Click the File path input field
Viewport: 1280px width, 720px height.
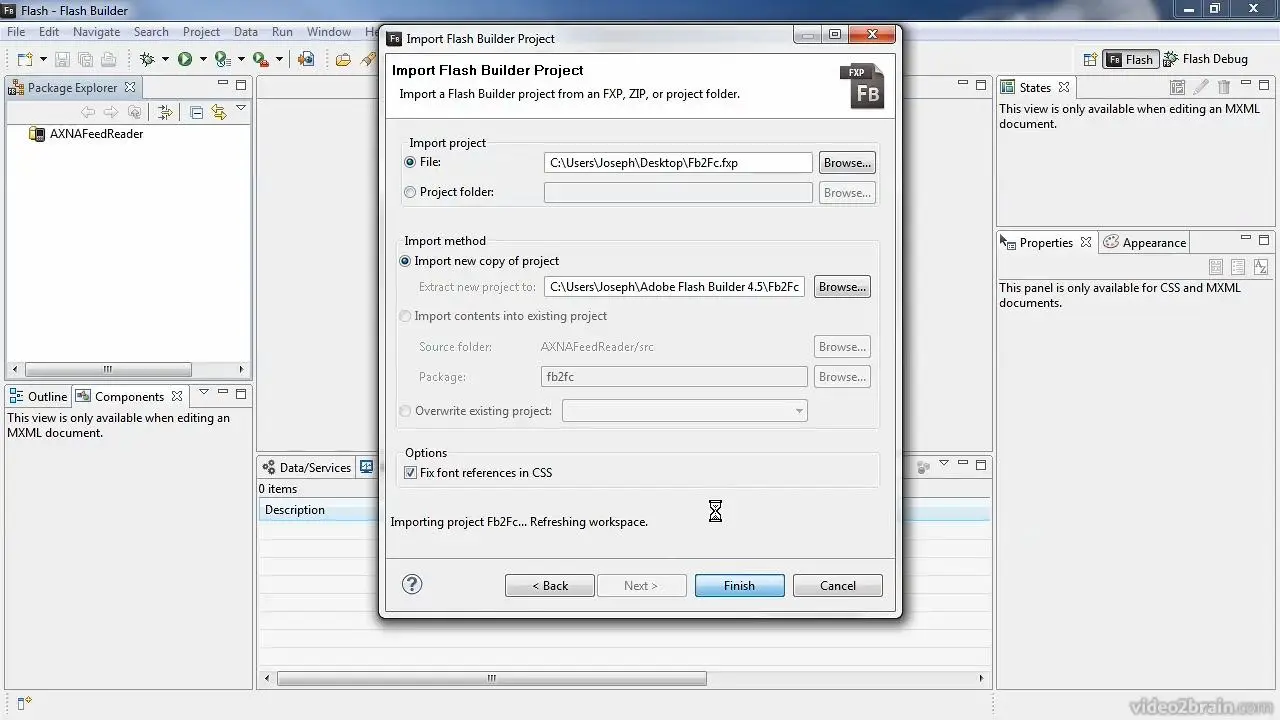tap(678, 163)
